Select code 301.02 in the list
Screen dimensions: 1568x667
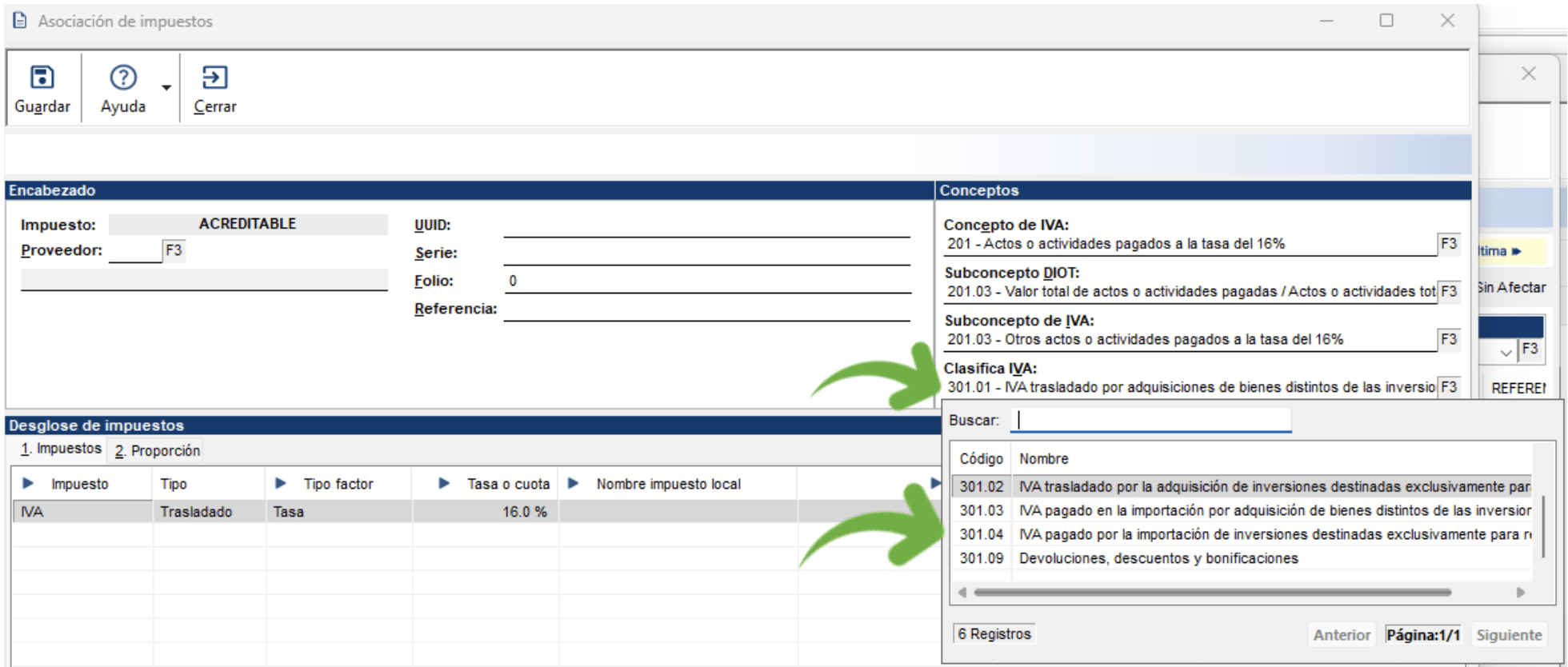click(x=981, y=487)
